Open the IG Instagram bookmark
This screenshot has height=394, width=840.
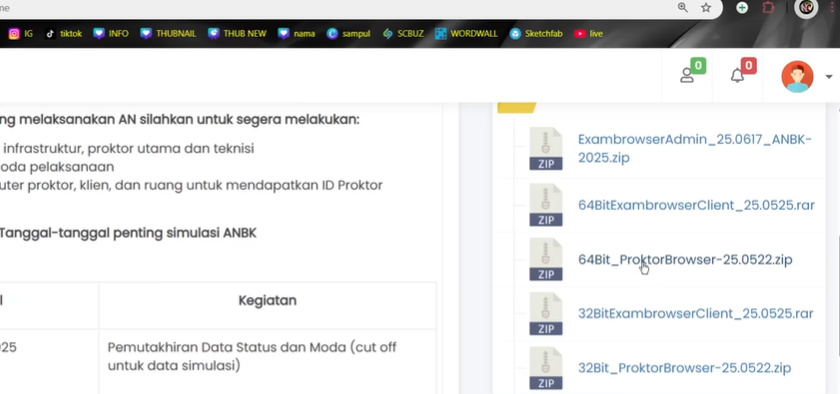(21, 34)
